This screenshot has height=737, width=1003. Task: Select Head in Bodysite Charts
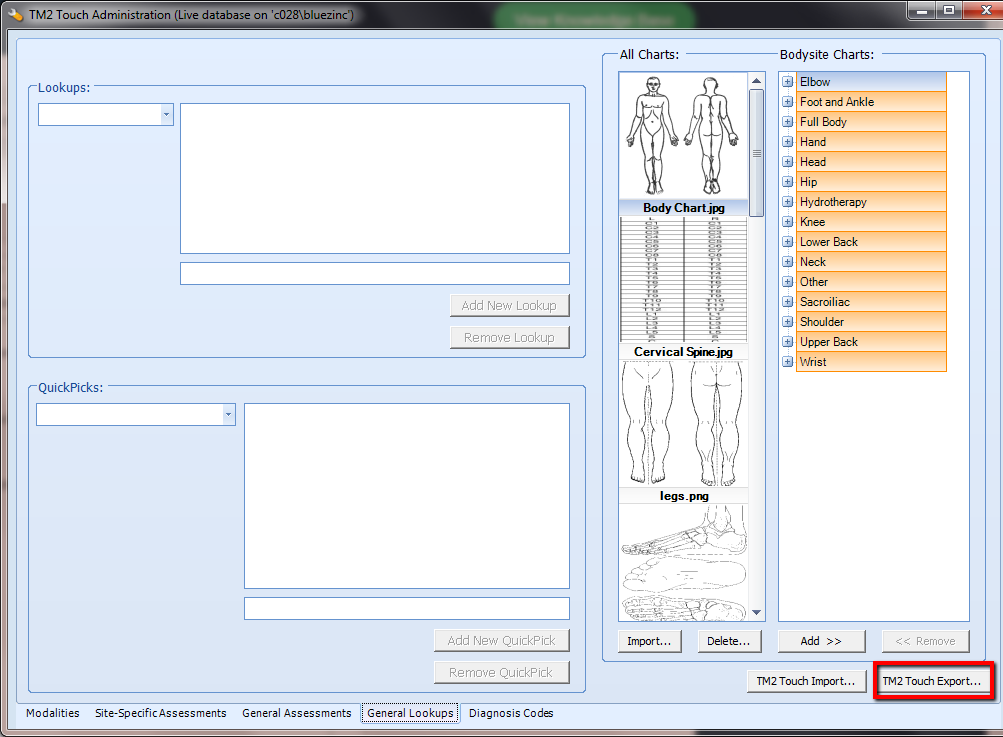pos(871,162)
